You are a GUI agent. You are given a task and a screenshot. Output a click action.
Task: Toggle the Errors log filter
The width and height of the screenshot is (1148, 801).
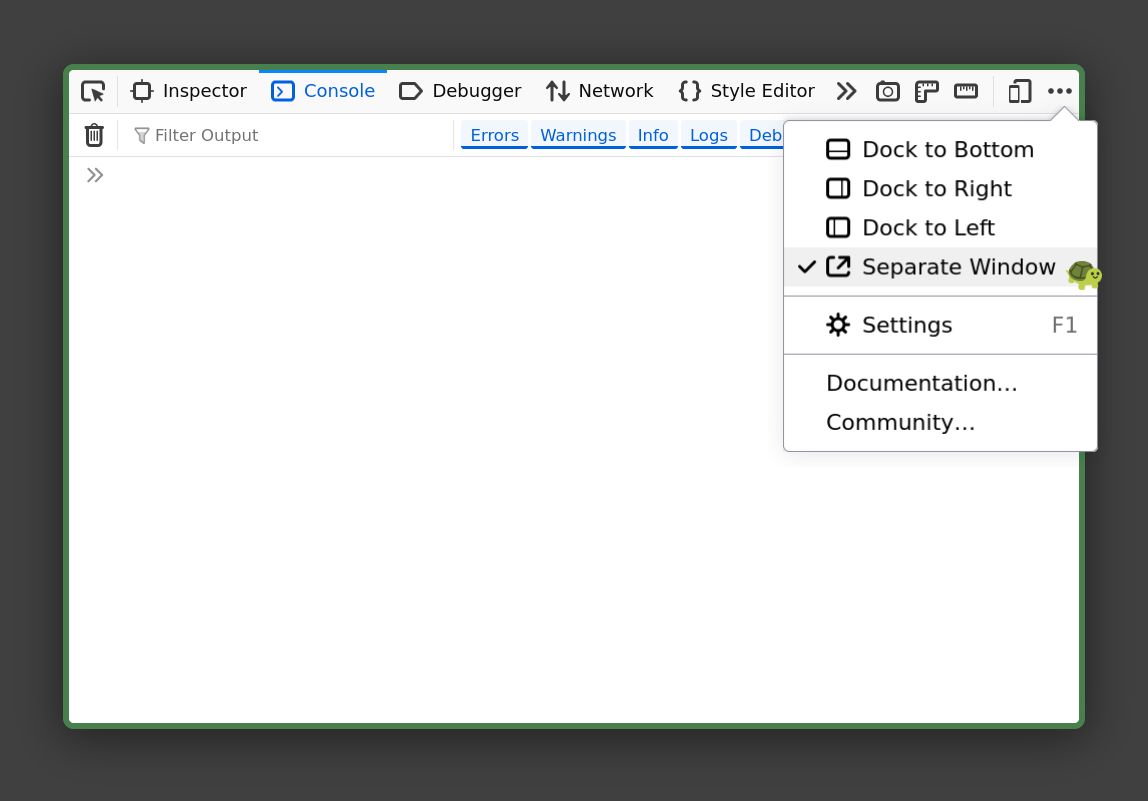[x=494, y=134]
